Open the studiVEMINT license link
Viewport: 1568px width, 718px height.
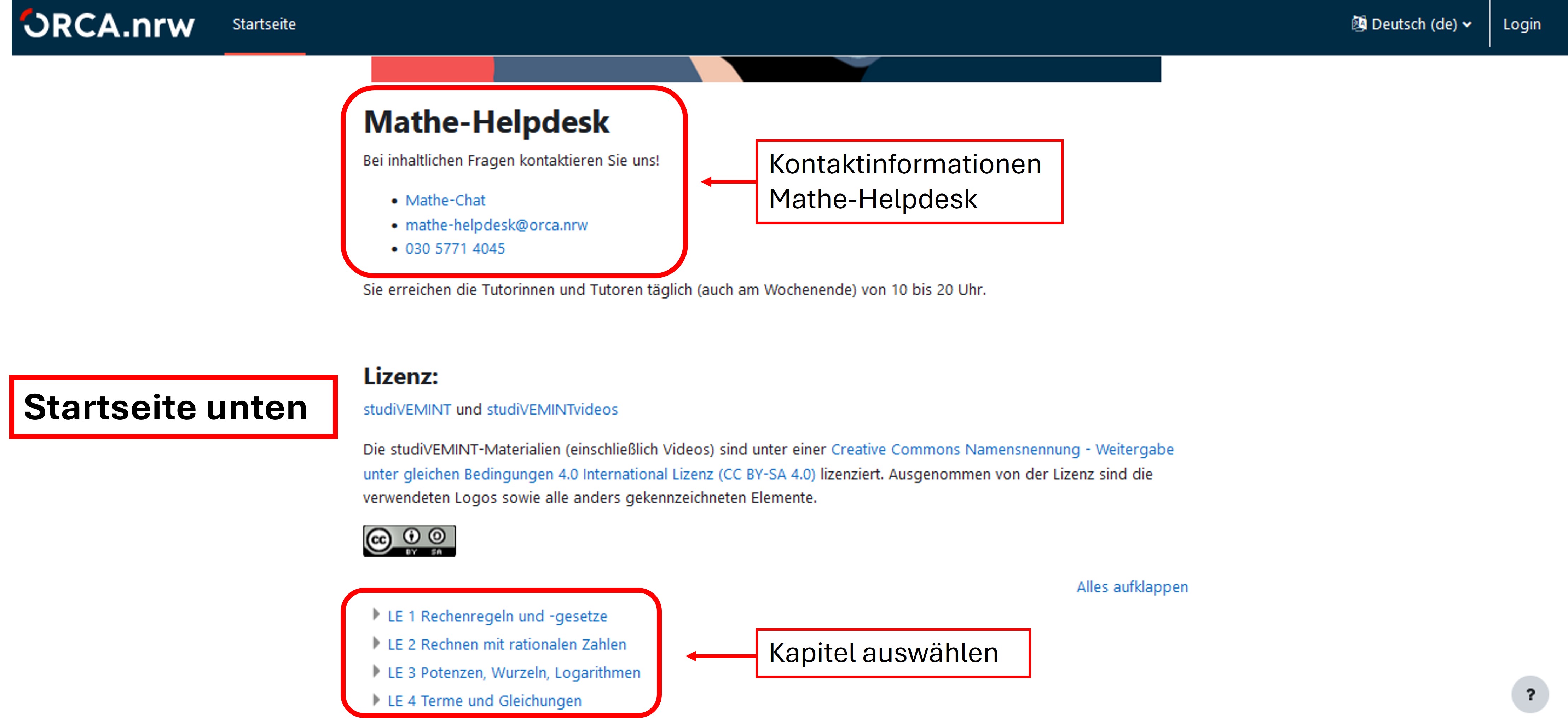(407, 410)
